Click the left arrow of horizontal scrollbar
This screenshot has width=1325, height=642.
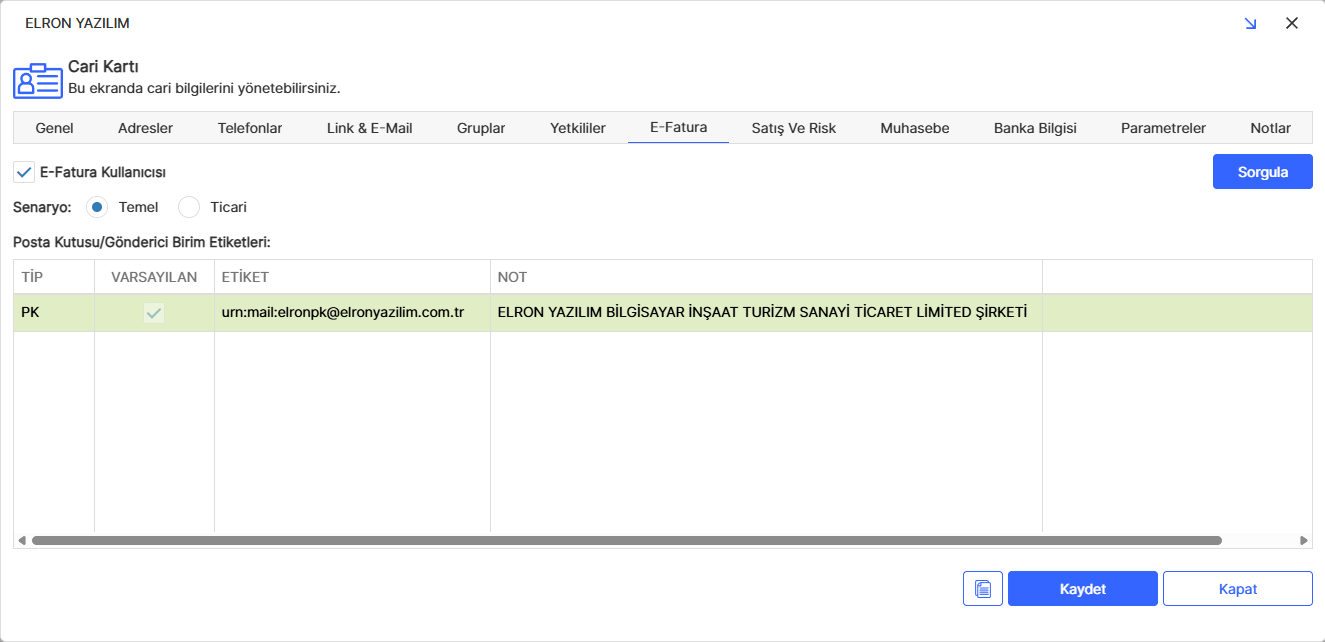[22, 540]
